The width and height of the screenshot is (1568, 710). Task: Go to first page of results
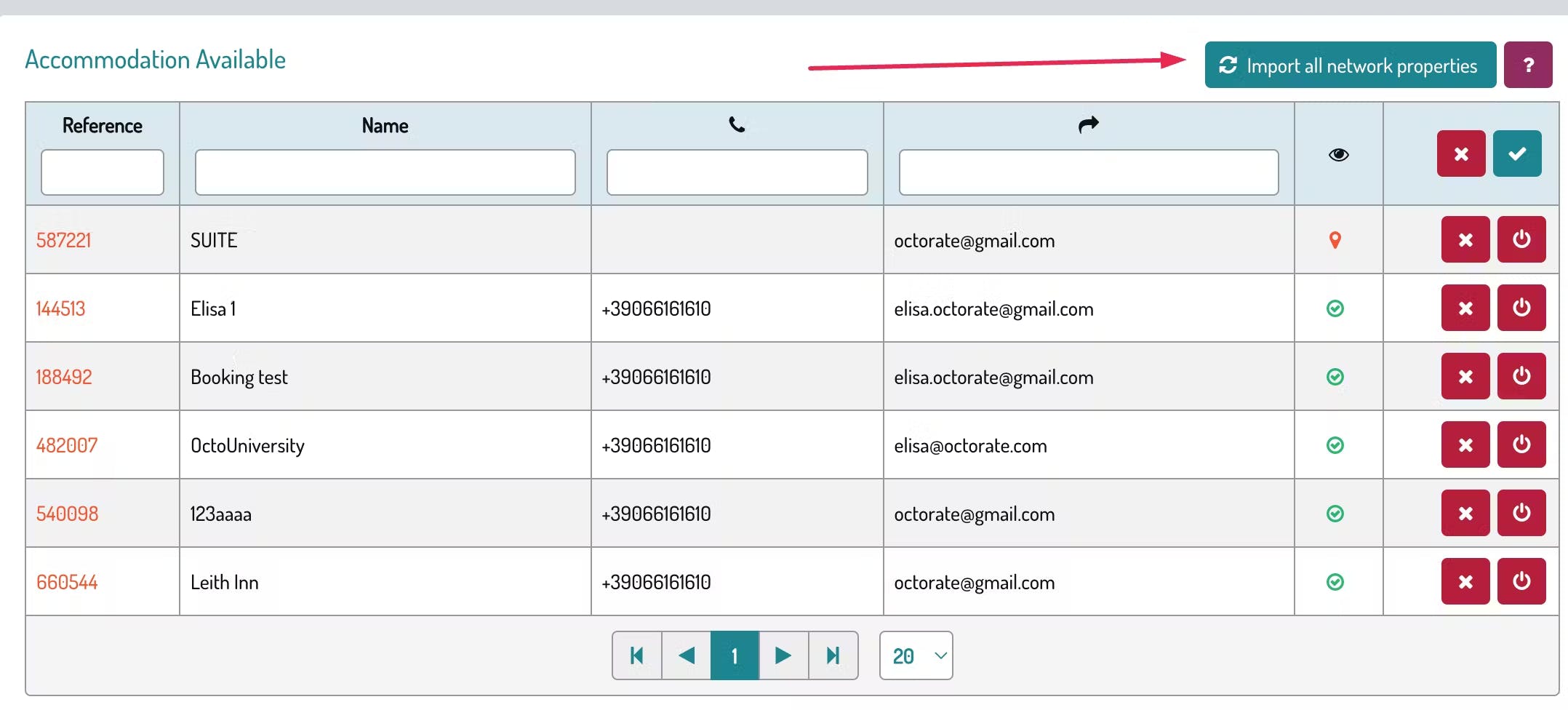(x=637, y=655)
